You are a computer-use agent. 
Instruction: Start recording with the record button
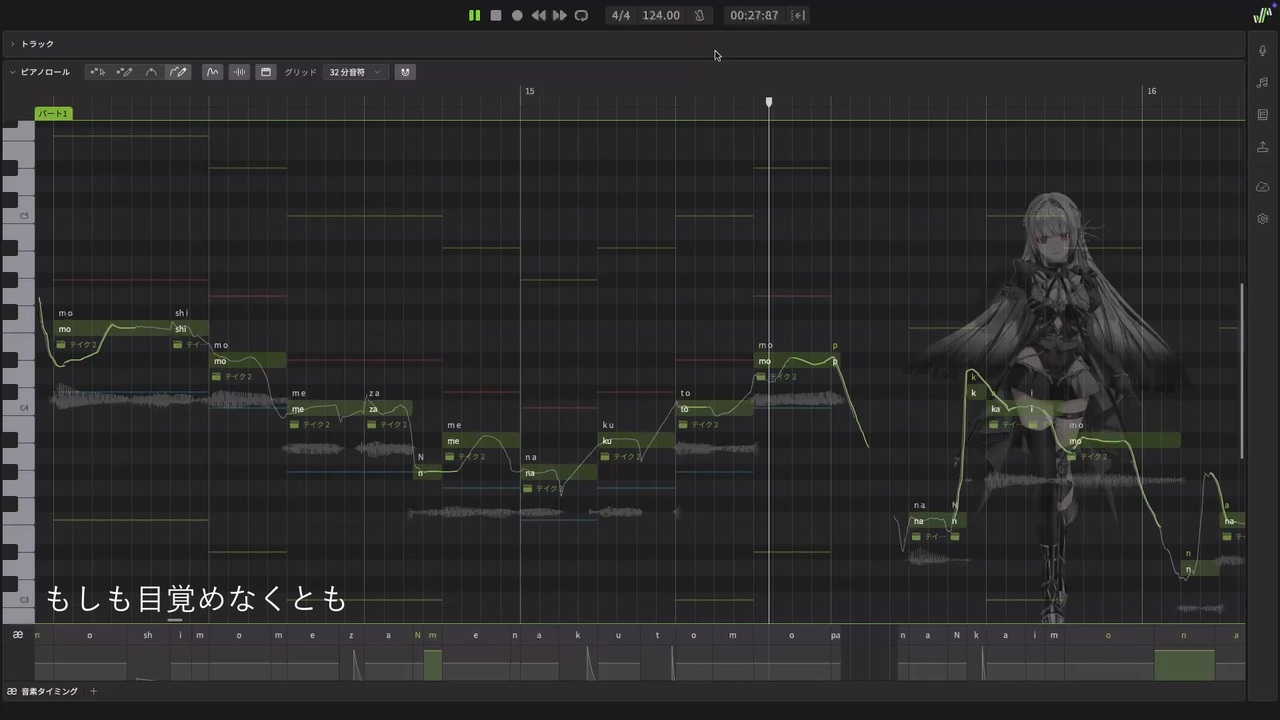(x=517, y=15)
